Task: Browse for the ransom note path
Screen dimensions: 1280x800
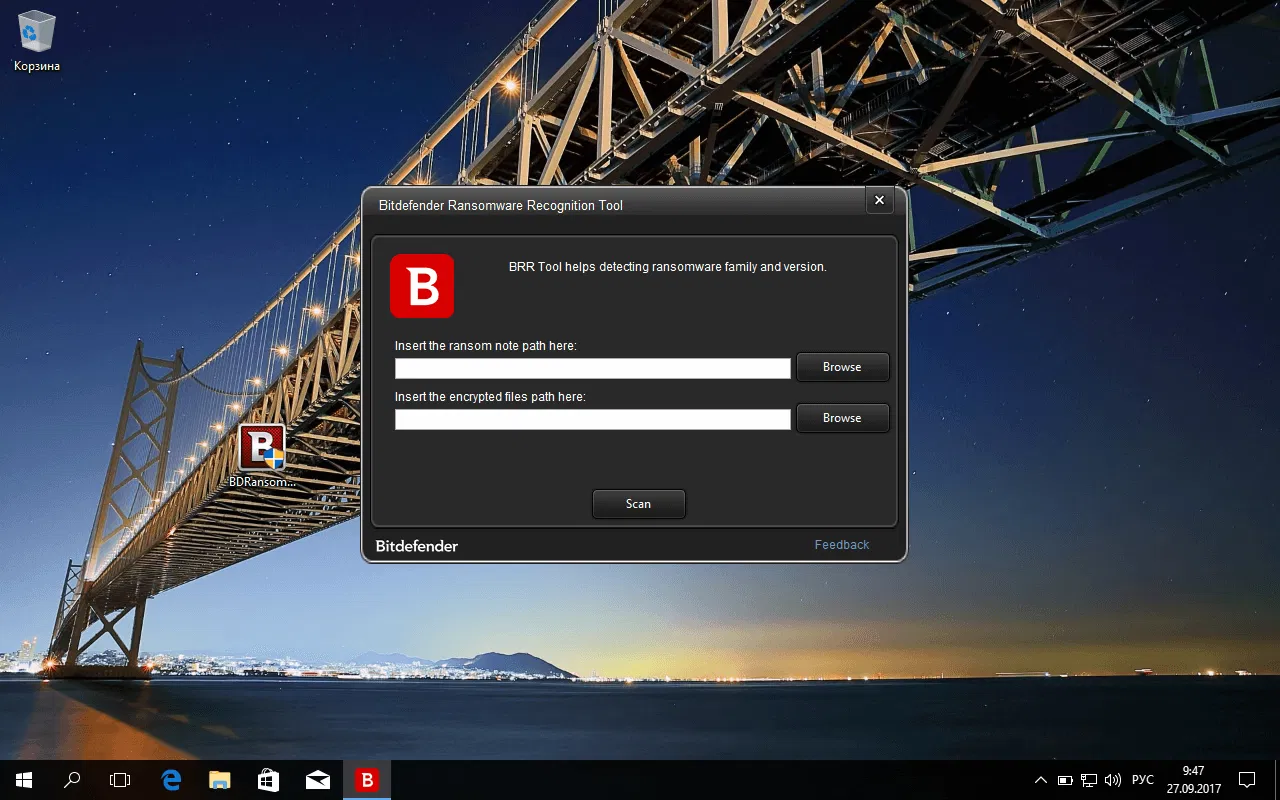Action: pos(842,367)
